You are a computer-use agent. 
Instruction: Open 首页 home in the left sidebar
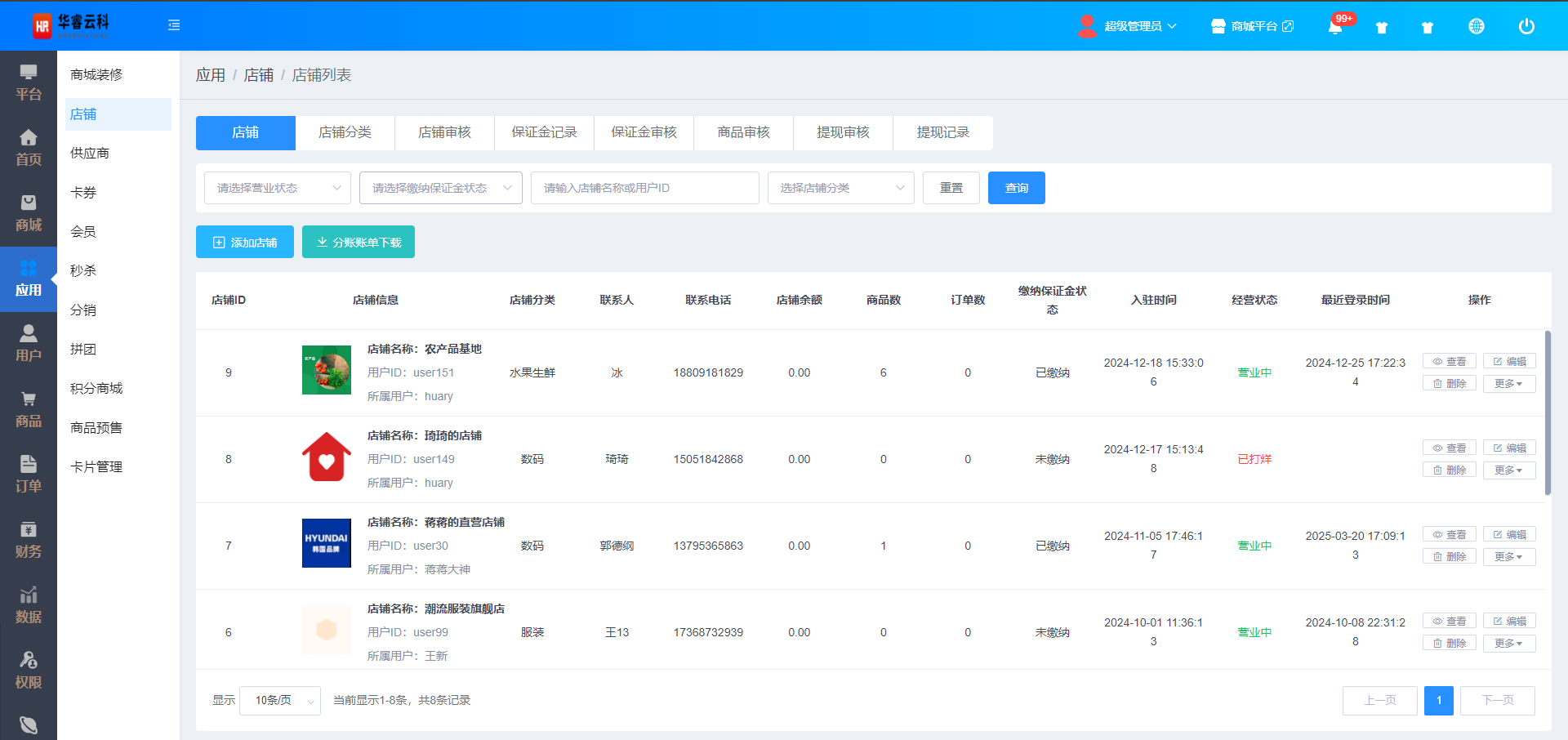29,148
